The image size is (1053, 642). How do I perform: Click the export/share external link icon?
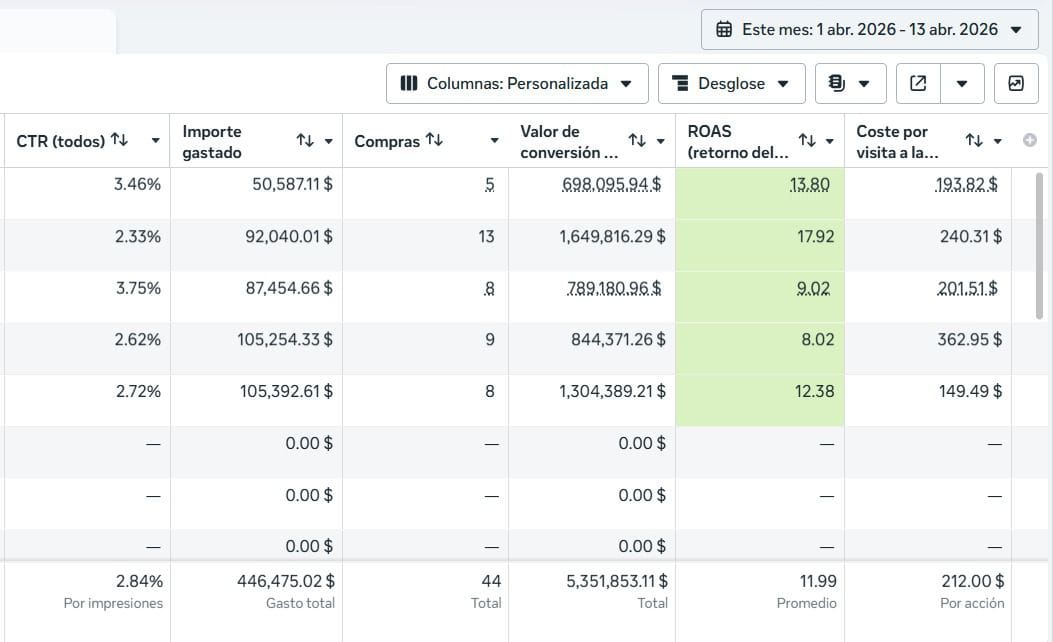click(918, 83)
